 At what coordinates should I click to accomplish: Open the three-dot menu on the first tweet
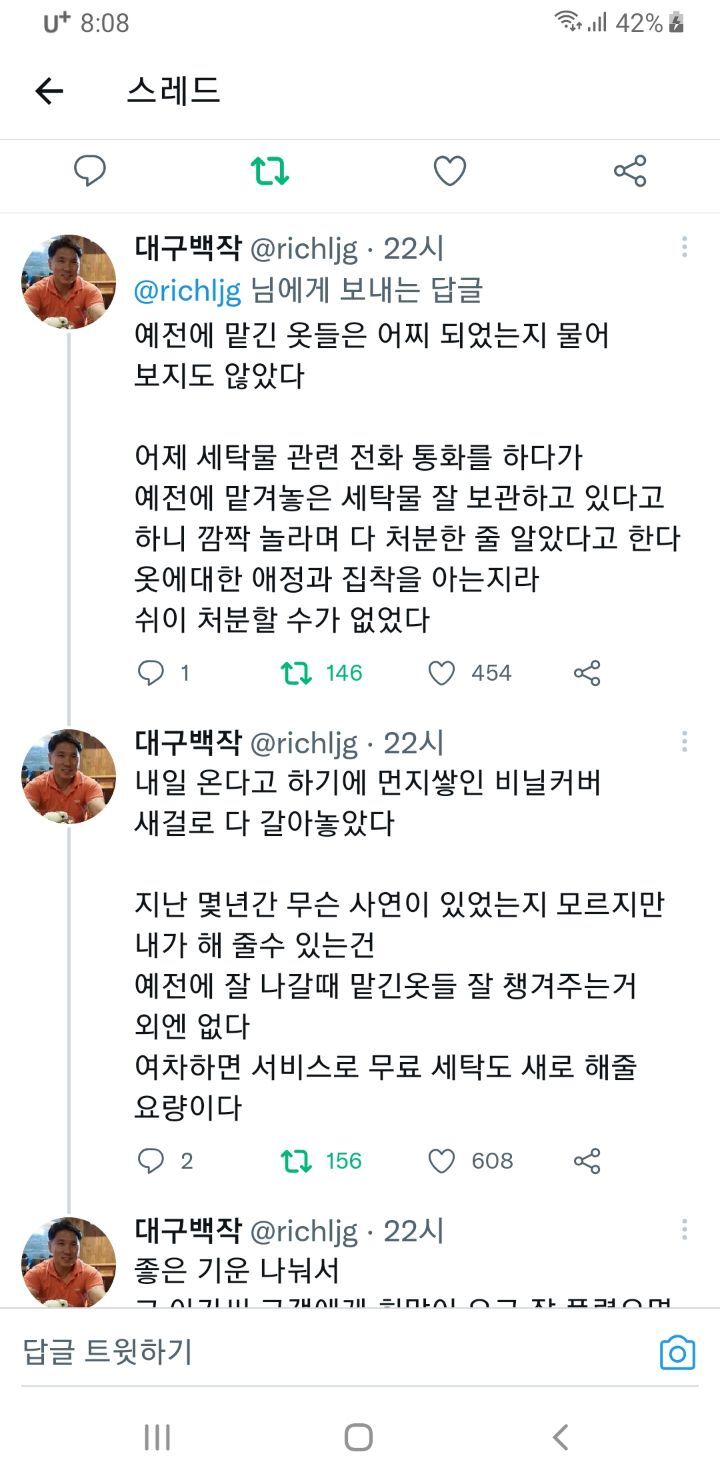click(685, 248)
